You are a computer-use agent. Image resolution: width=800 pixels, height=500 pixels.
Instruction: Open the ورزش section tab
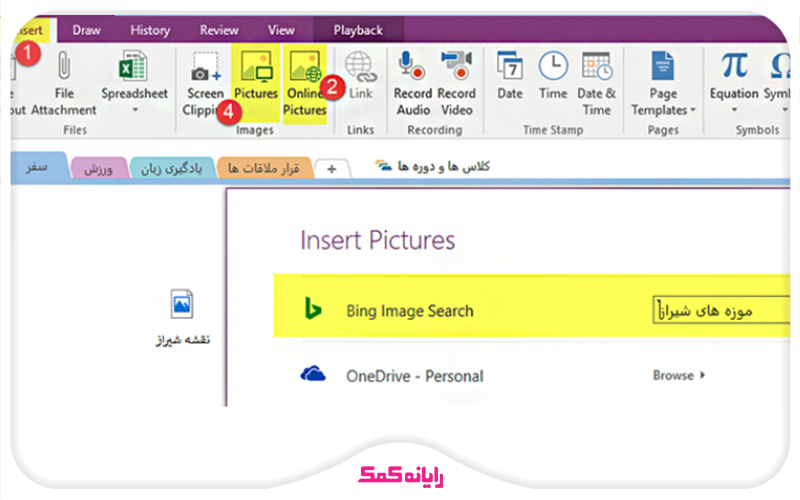(x=98, y=168)
